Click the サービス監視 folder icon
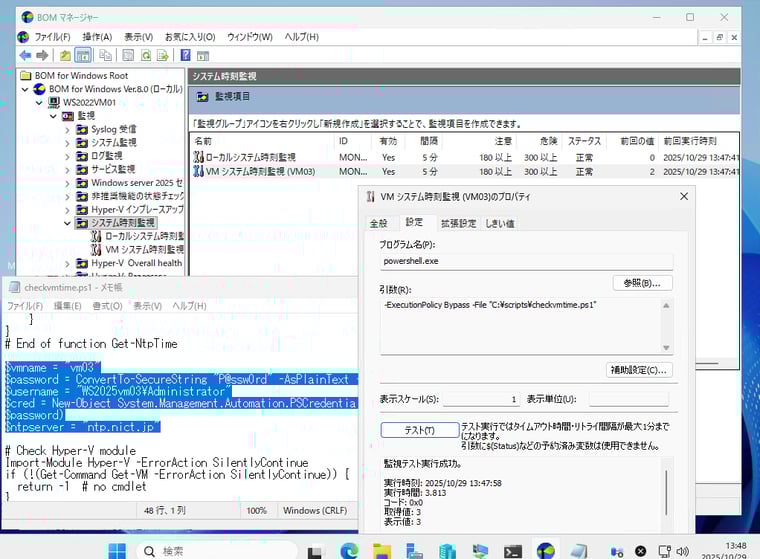This screenshot has width=760, height=559. (82, 169)
